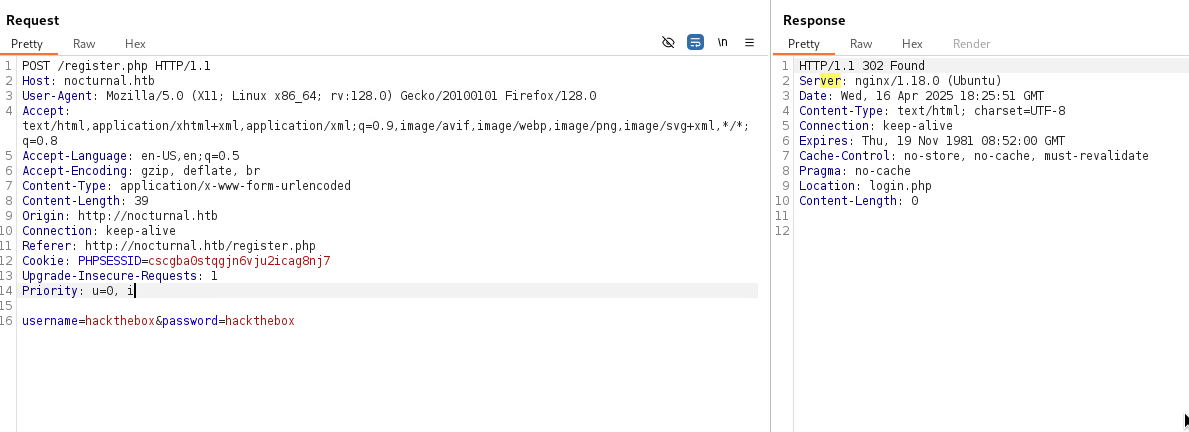The image size is (1189, 432).
Task: Select the Request panel's Pretty tab
Action: (x=27, y=44)
